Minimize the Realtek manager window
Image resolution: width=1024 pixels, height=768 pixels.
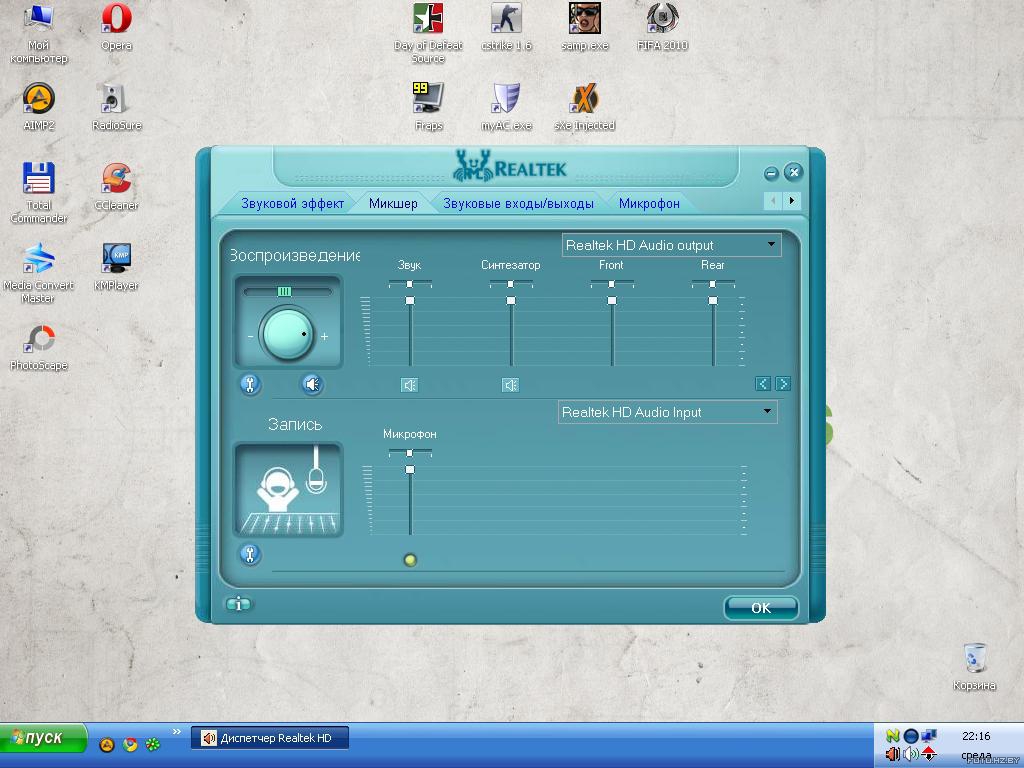[x=771, y=173]
